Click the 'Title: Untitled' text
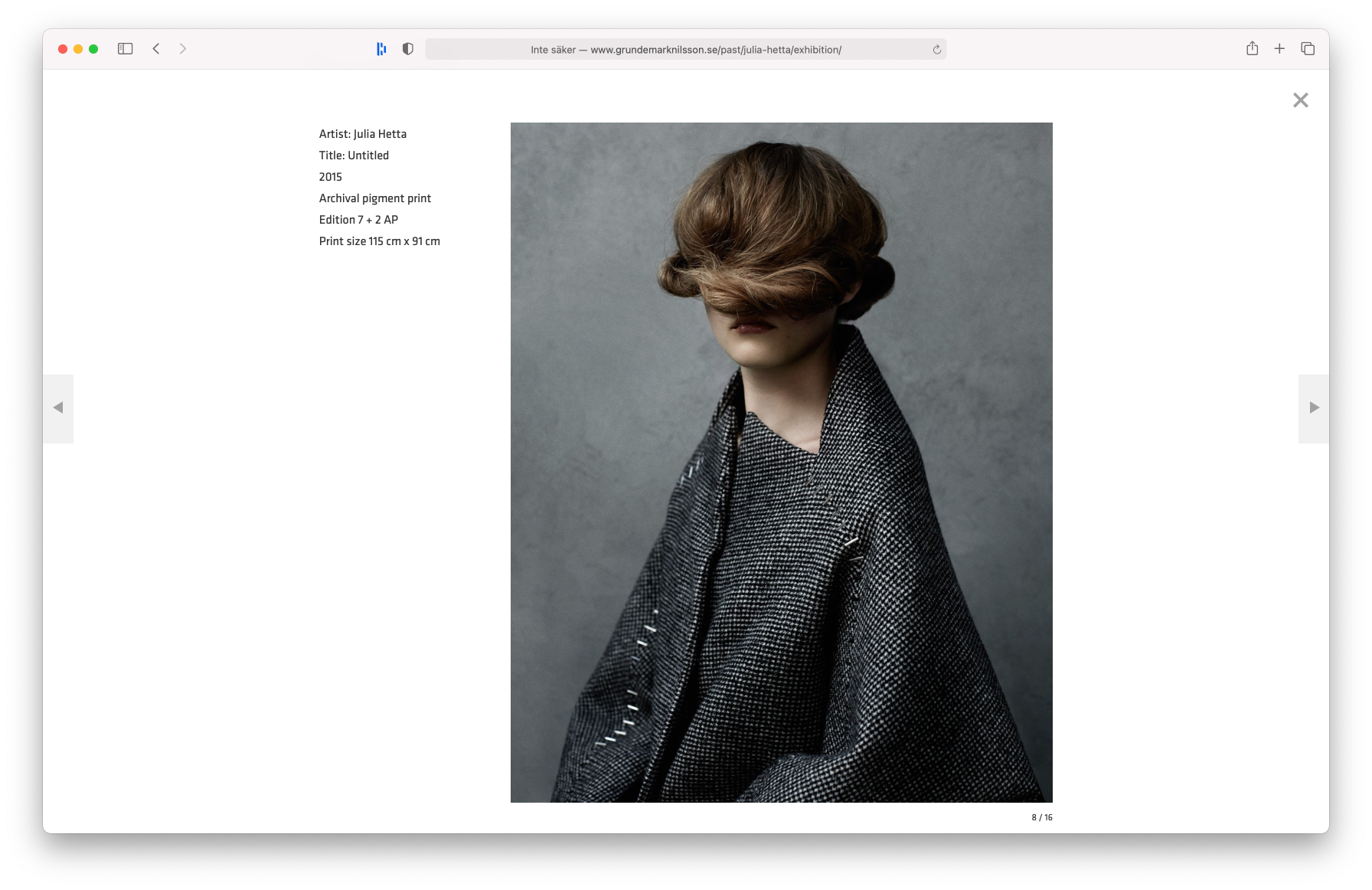Screen dimensions: 1372x890 354,155
